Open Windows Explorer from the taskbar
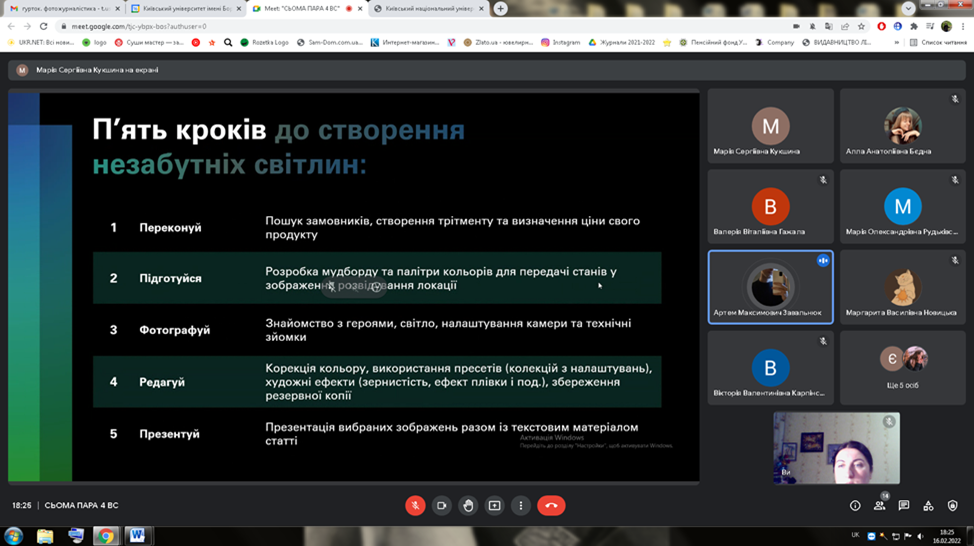 (x=45, y=536)
